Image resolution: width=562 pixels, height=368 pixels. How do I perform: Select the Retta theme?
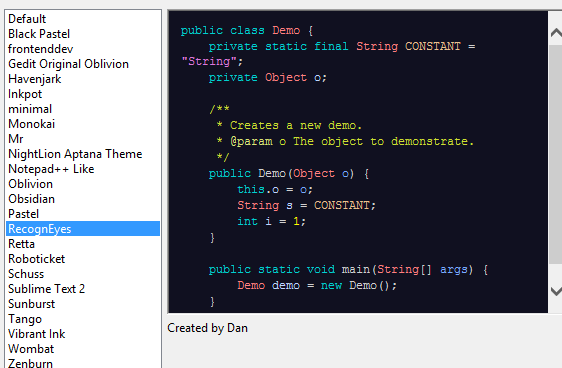tap(83, 244)
